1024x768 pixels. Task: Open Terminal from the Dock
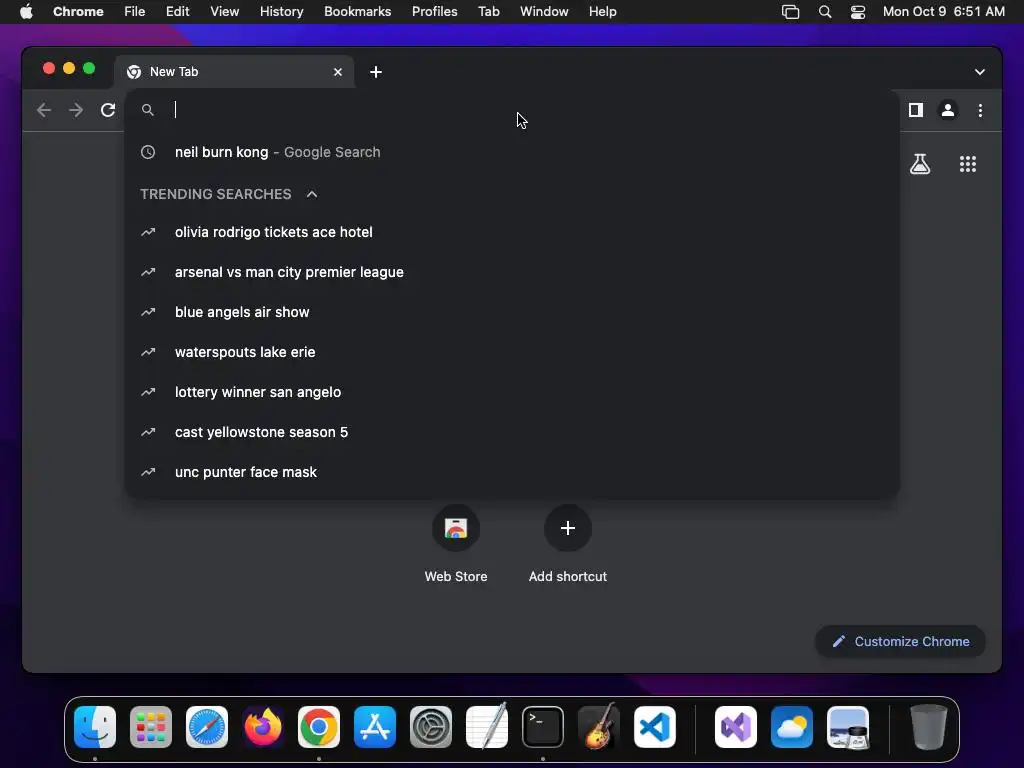pyautogui.click(x=543, y=727)
